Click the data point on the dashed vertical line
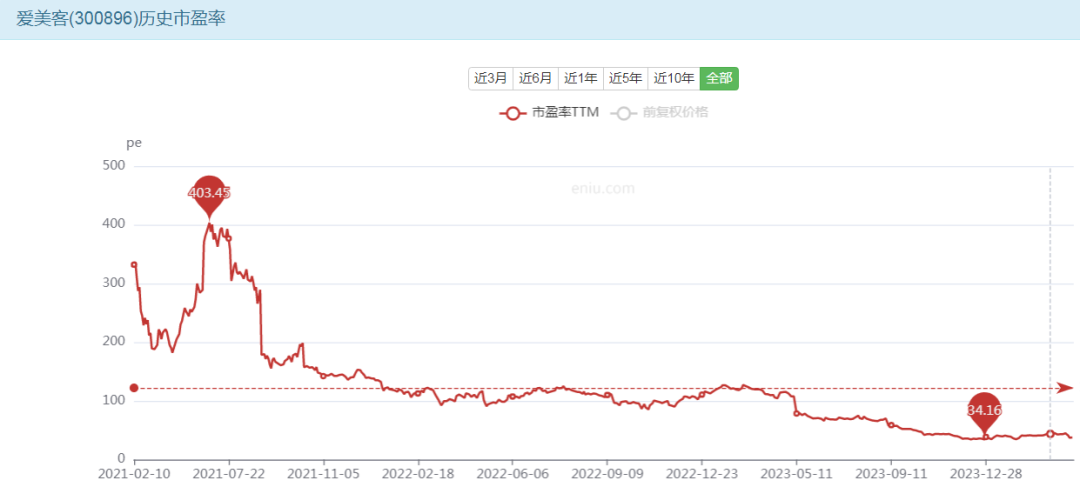The image size is (1080, 487). pyautogui.click(x=1050, y=433)
